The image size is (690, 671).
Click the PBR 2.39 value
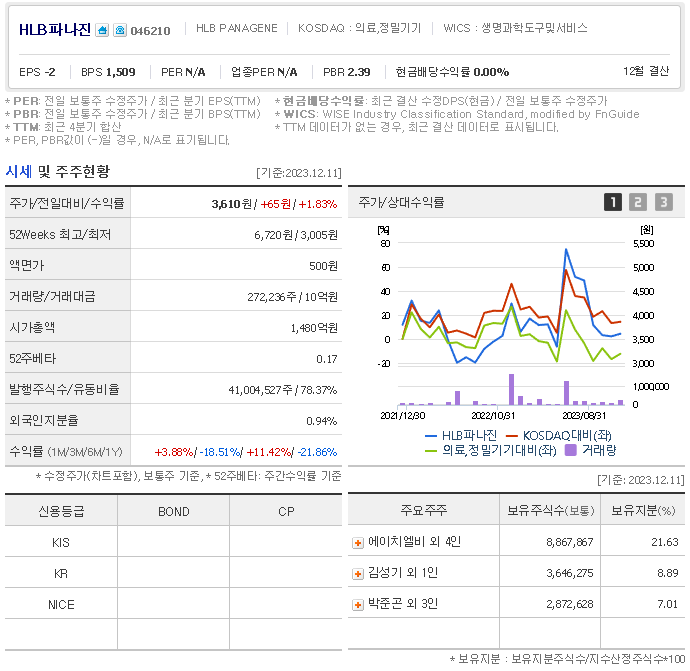[x=347, y=72]
